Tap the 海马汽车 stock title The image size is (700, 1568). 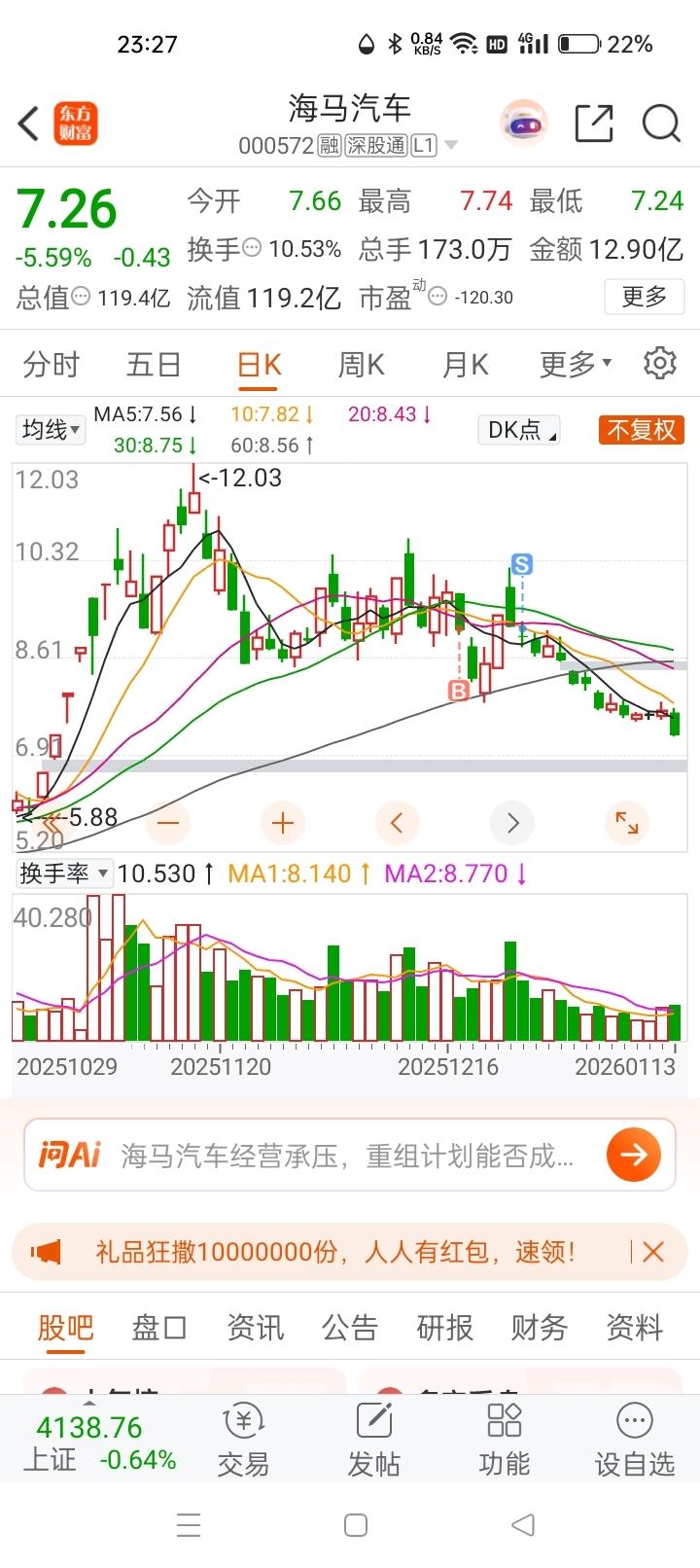tap(349, 108)
